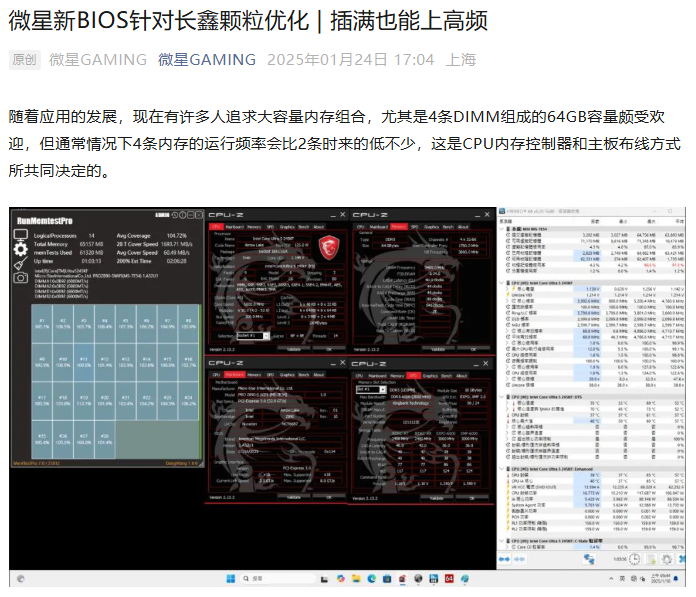Screen dimensions: 696x597
Task: Open the HWiNFO taskbar icon
Action: point(434,579)
